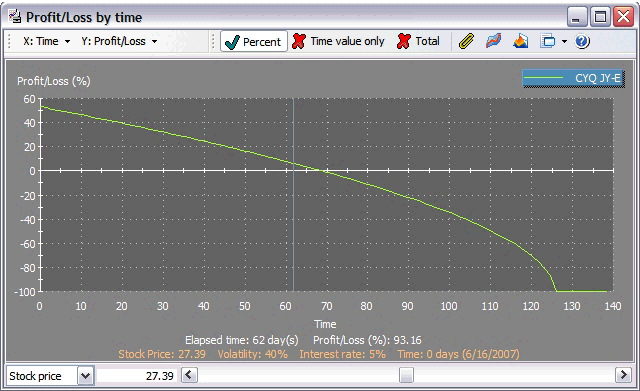Click the 'Profit/Loss (%): 93.16' readout

367,340
